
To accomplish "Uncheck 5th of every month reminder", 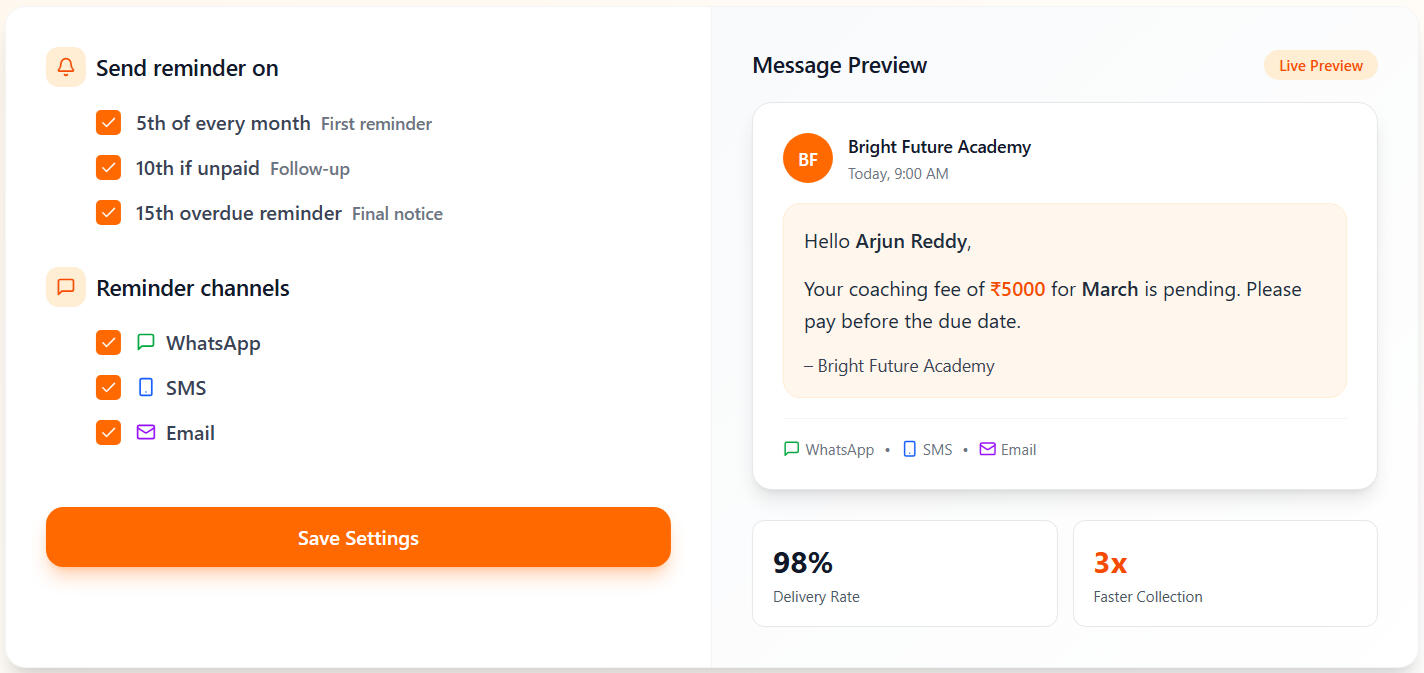I will tap(108, 123).
